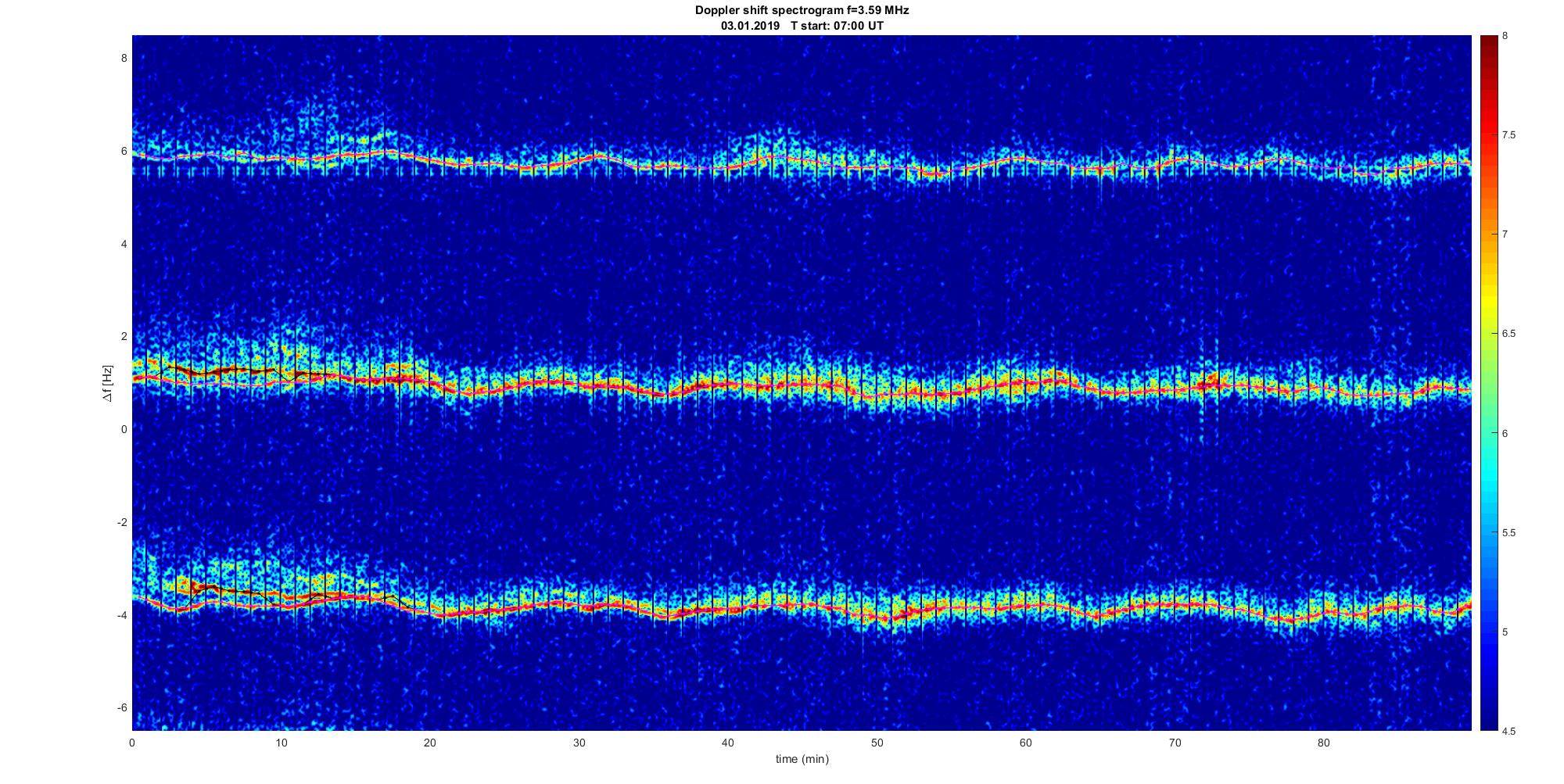This screenshot has width=1564, height=784.
Task: Click the time-axis tick label '30'
Action: point(579,743)
